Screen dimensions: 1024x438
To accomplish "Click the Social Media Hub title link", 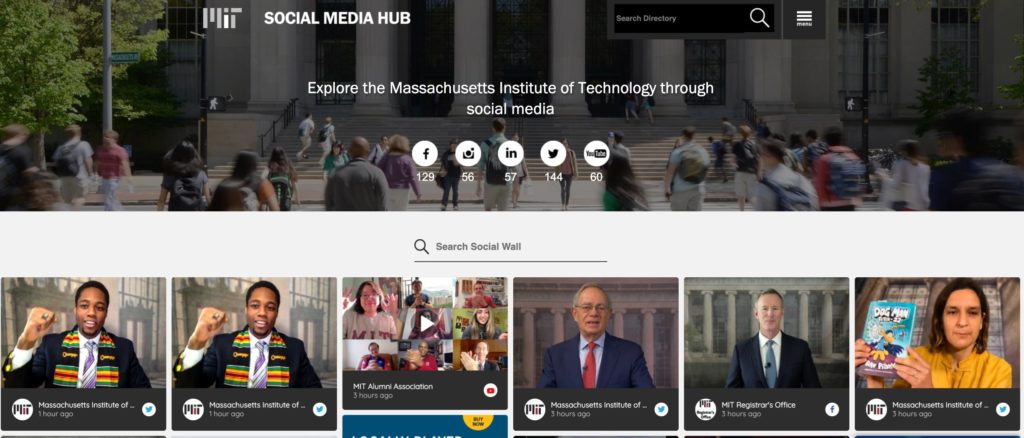I will (x=337, y=18).
